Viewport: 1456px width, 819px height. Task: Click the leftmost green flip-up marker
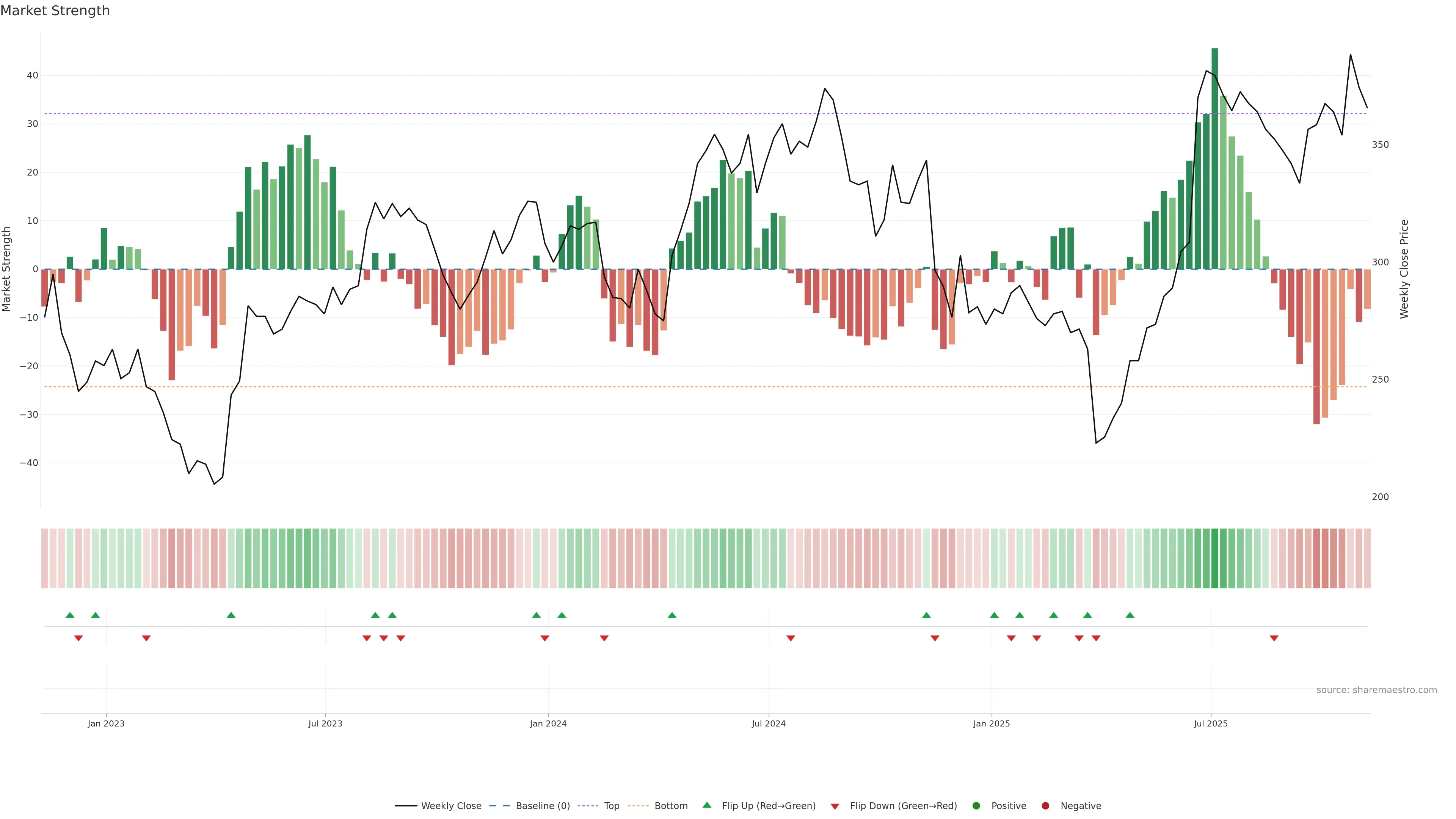(70, 615)
